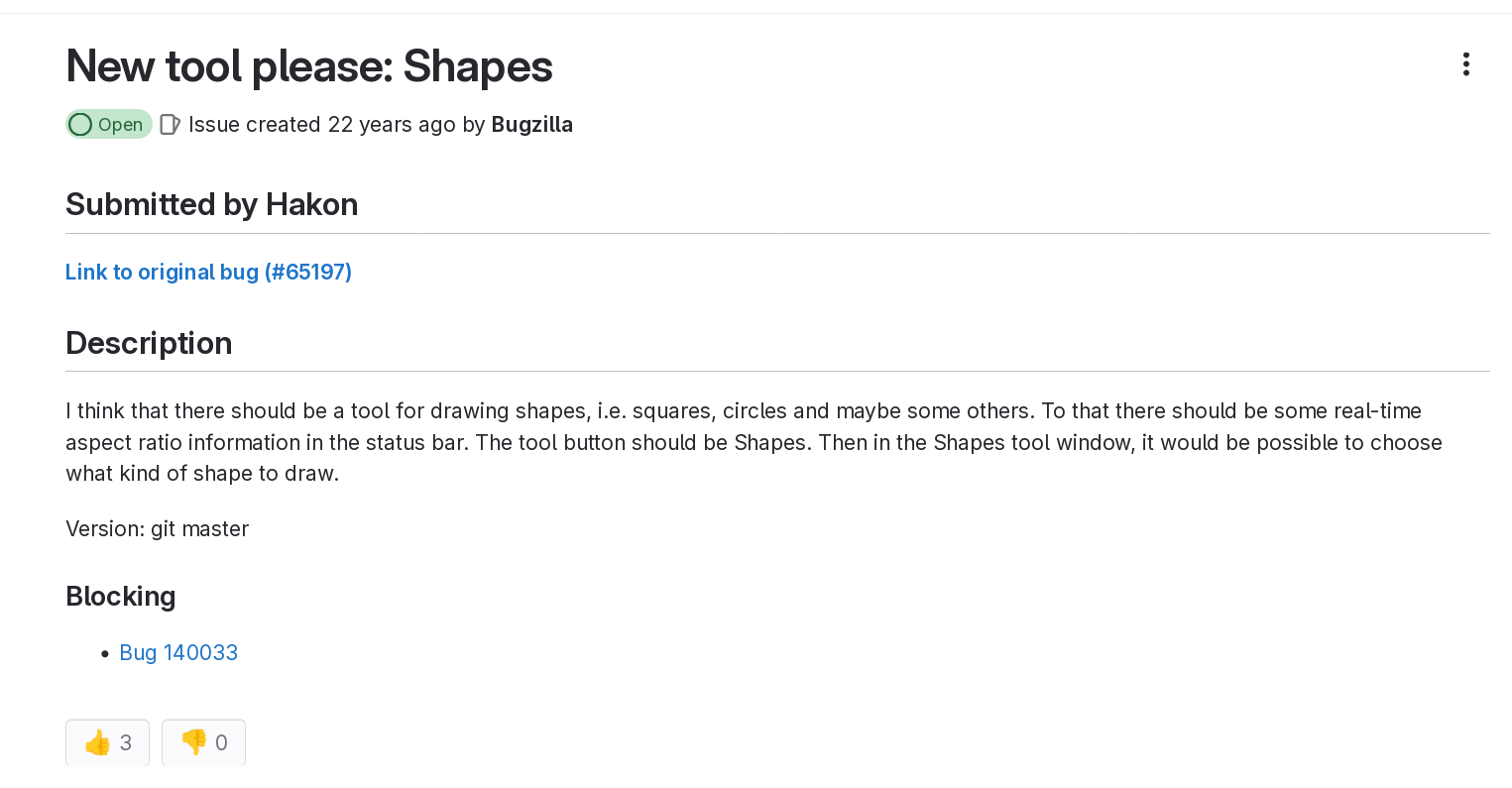
Task: Open the Bug 140033 blocking link
Action: pyautogui.click(x=178, y=653)
